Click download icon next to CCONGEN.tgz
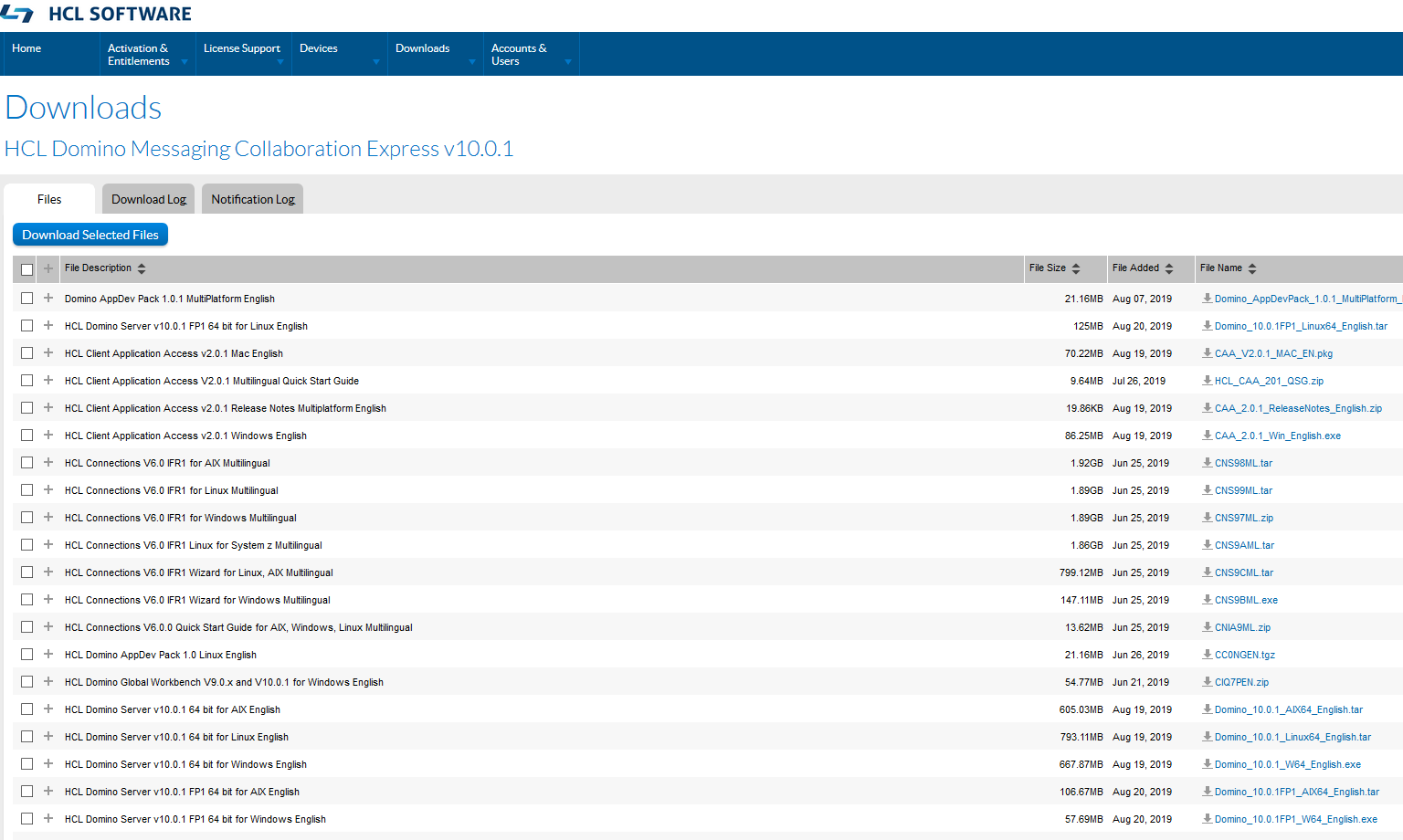Image resolution: width=1403 pixels, height=840 pixels. click(x=1208, y=655)
